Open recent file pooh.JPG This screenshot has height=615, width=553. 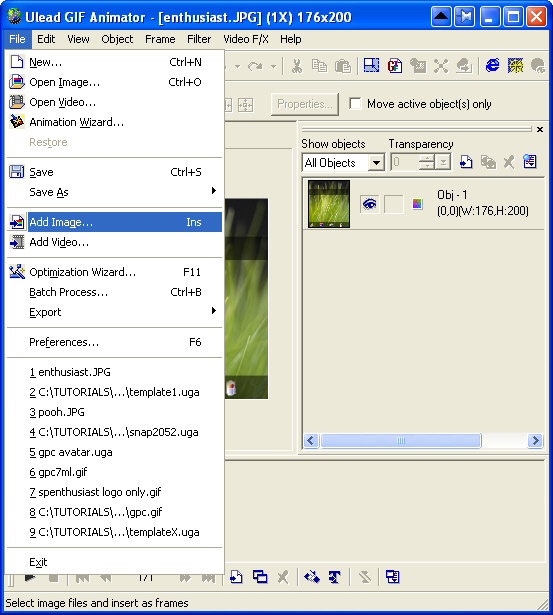coord(115,412)
